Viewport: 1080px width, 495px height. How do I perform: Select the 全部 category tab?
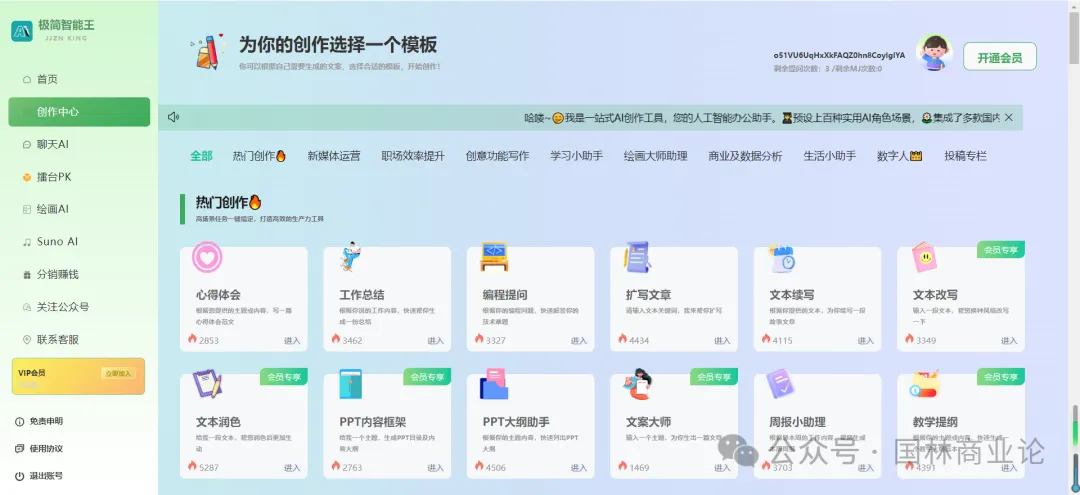201,156
